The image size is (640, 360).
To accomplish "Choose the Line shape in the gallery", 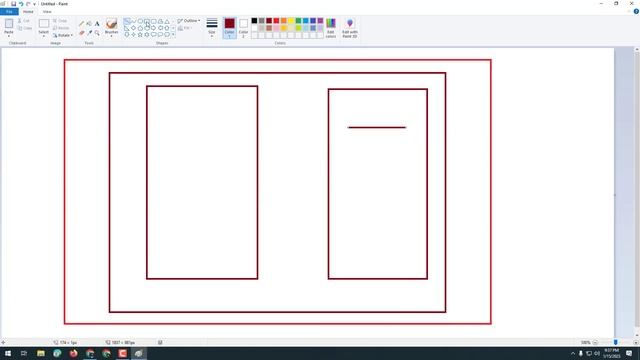I will 127,21.
